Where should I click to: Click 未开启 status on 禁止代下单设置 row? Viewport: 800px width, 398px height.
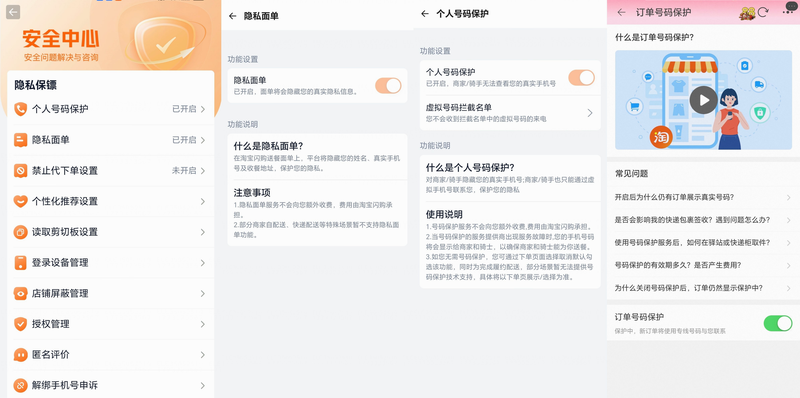(184, 170)
